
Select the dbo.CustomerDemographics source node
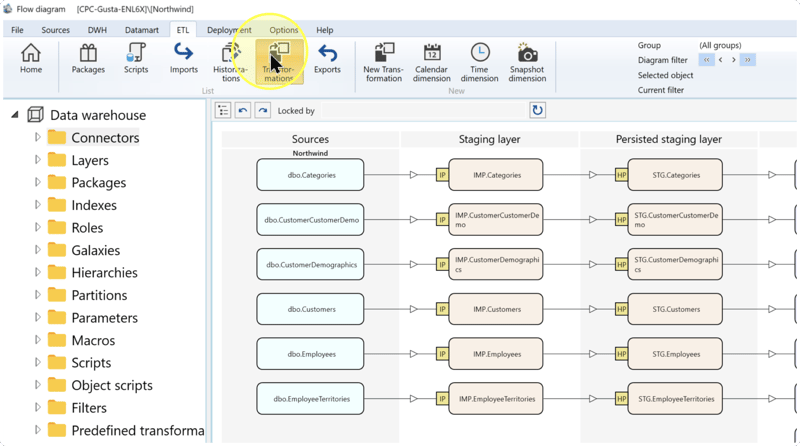(310, 264)
